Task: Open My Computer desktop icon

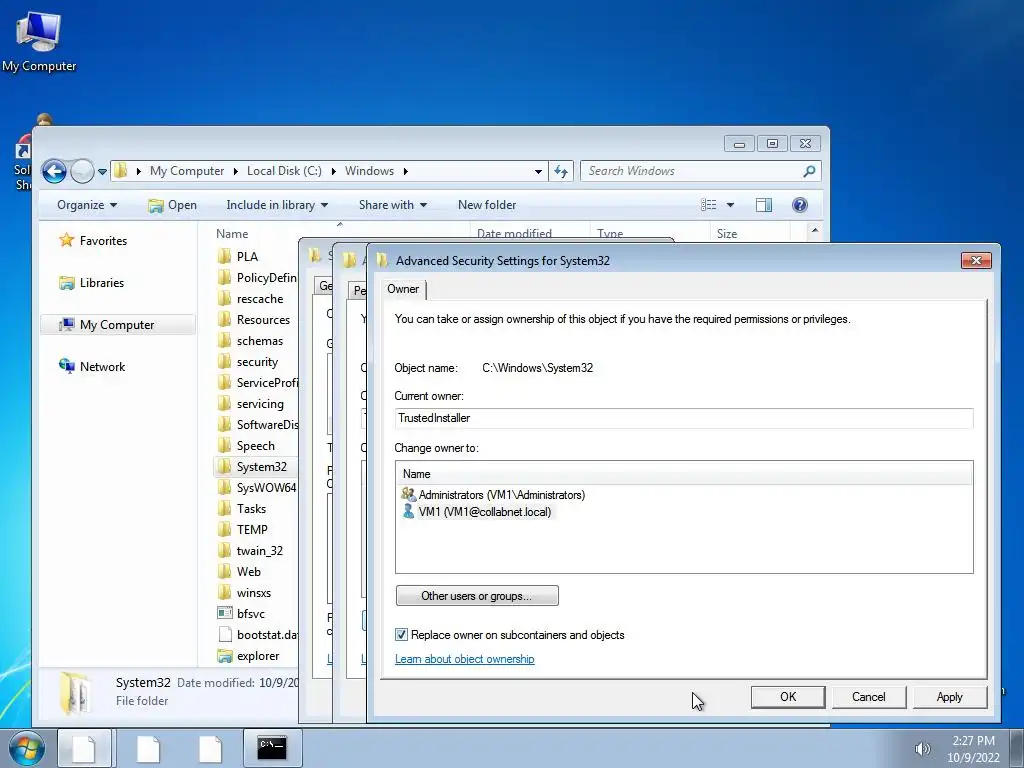Action: (x=39, y=42)
